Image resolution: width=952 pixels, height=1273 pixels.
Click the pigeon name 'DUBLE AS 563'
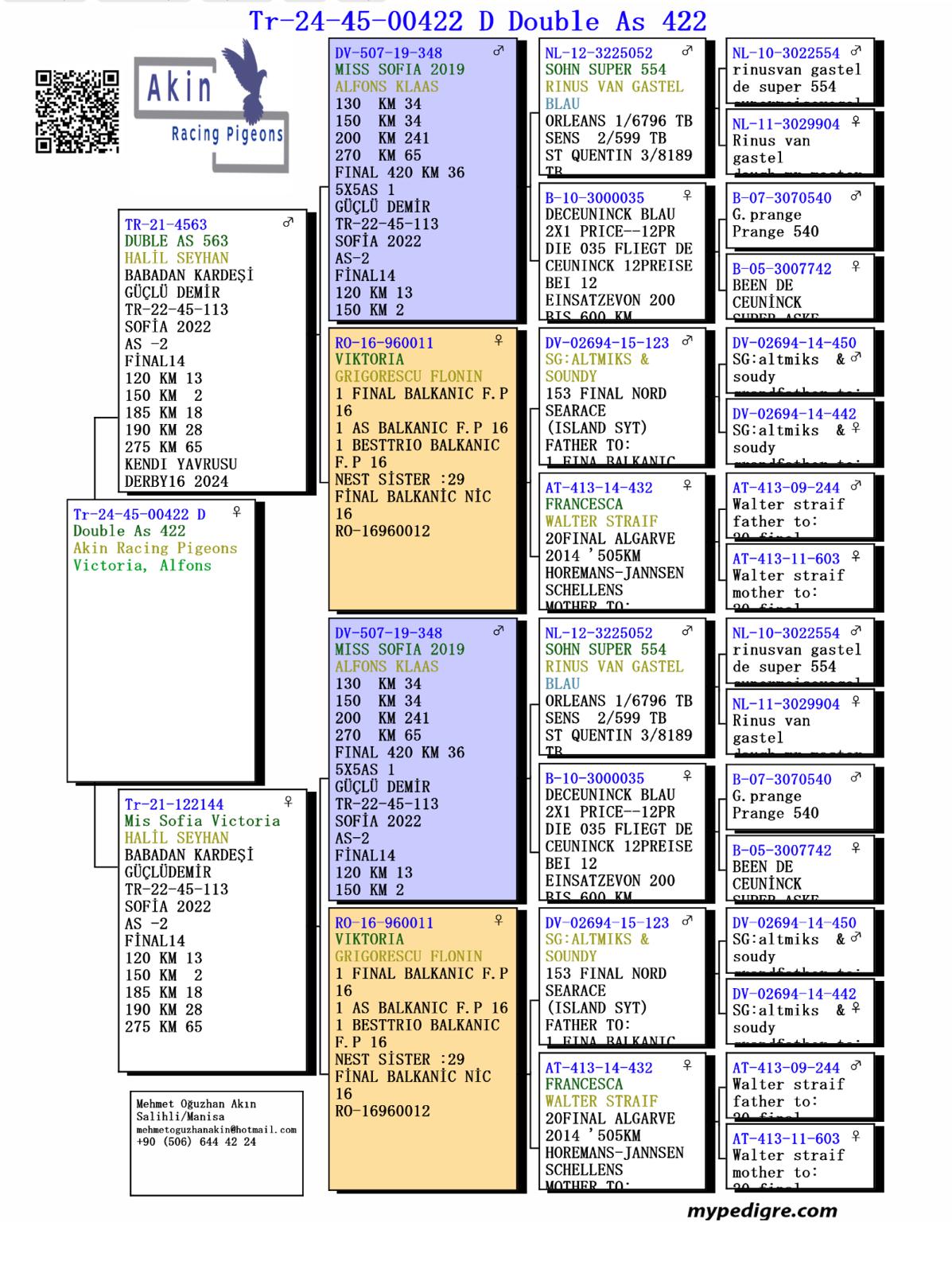[176, 241]
